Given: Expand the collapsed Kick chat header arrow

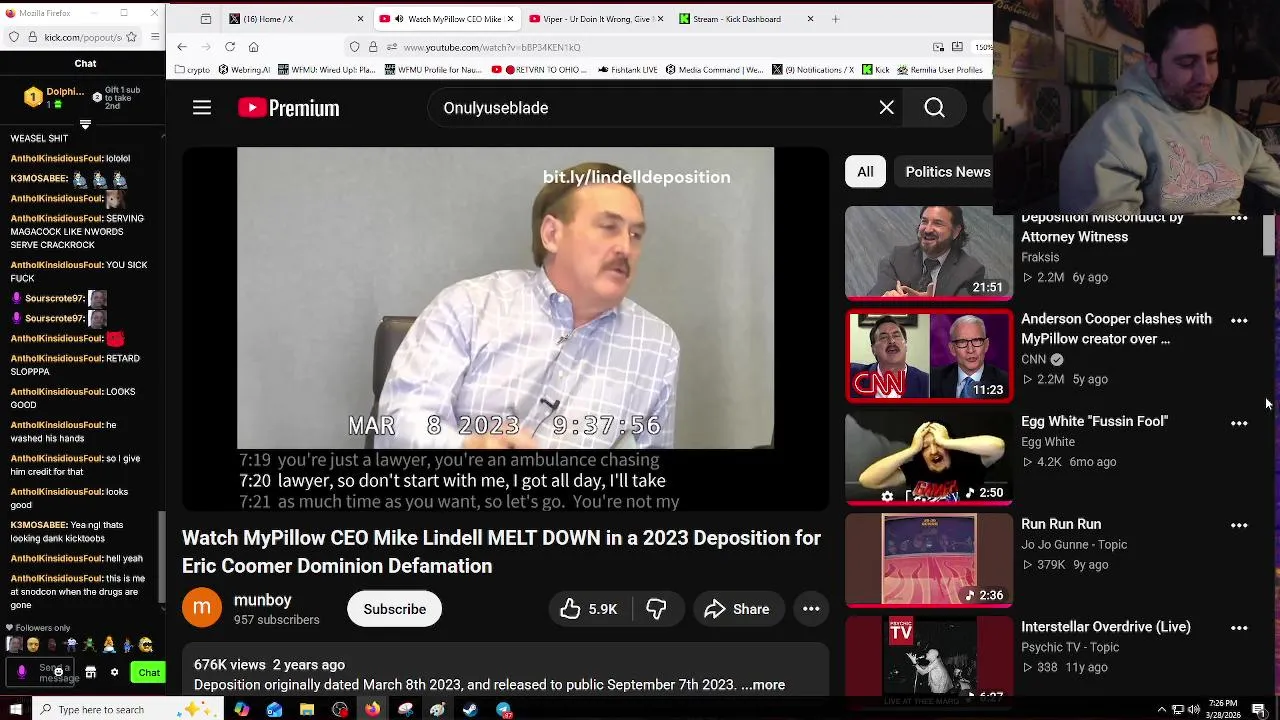Looking at the screenshot, I should tap(85, 124).
